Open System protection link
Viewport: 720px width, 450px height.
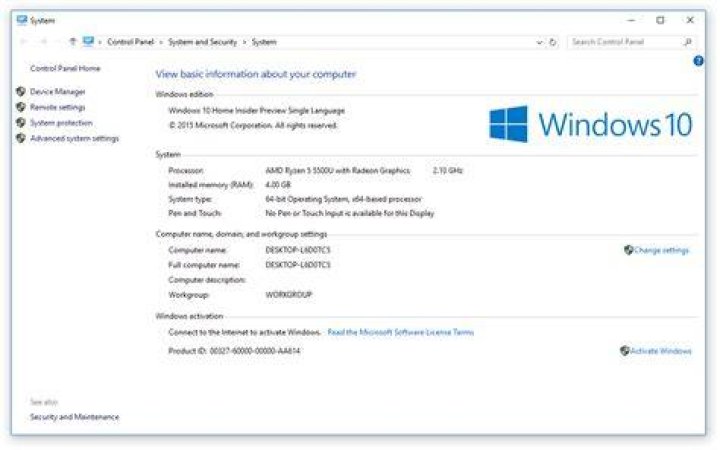62,123
